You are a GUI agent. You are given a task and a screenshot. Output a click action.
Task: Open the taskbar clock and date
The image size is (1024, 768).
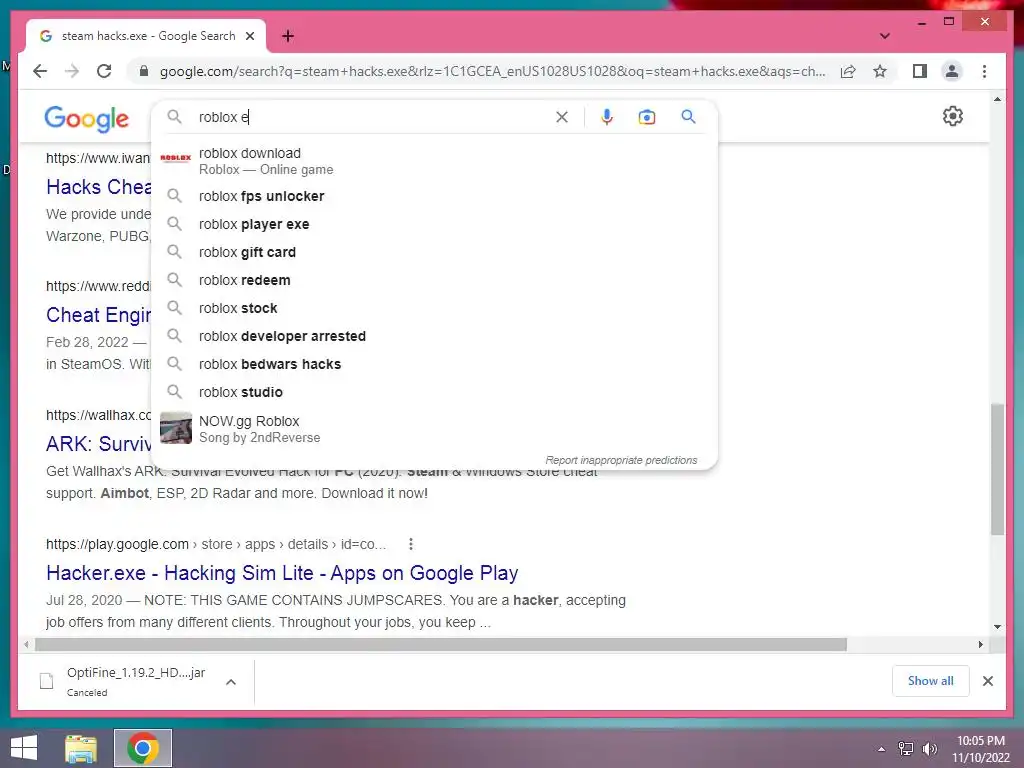tap(980, 749)
